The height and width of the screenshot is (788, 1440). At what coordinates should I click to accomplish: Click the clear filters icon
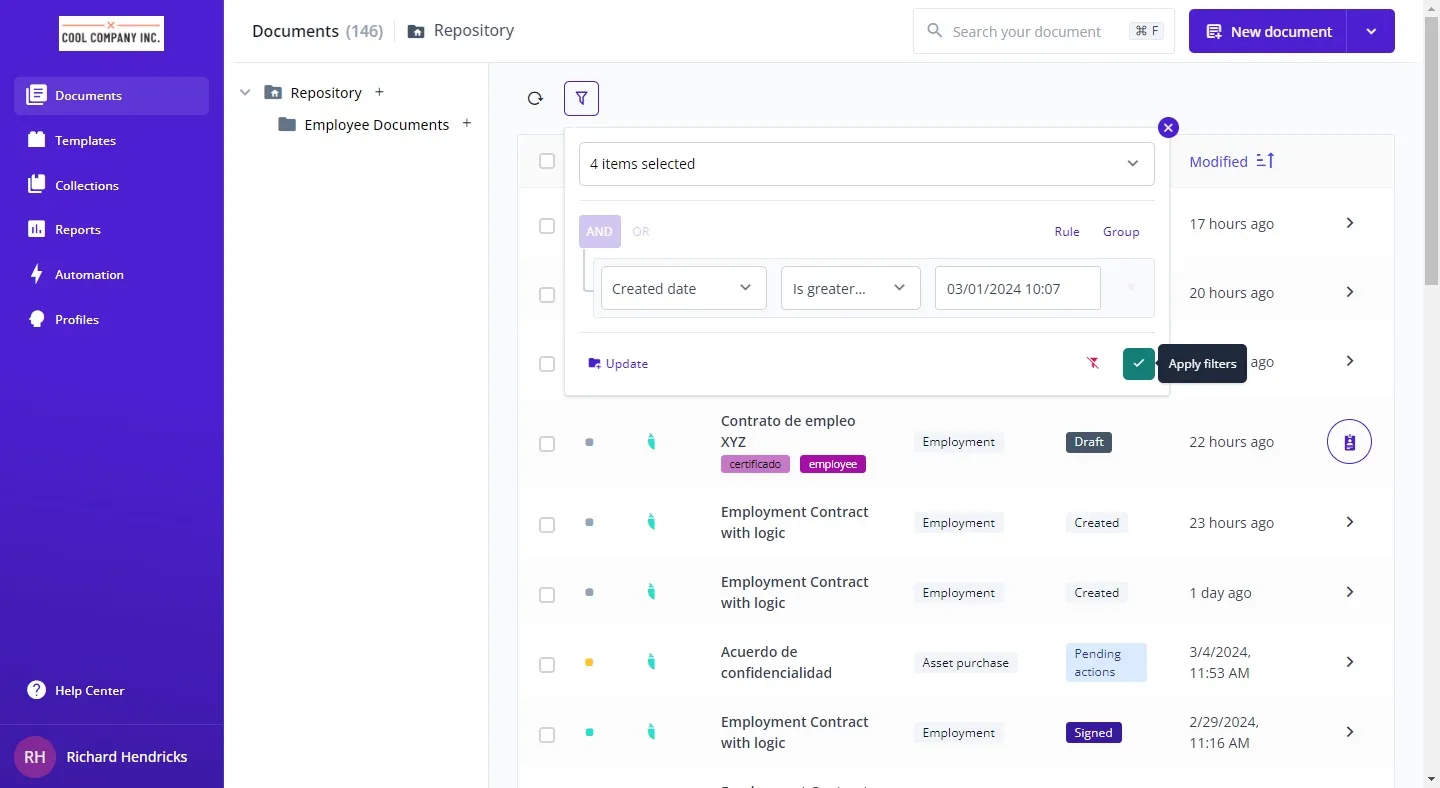[x=1093, y=363]
